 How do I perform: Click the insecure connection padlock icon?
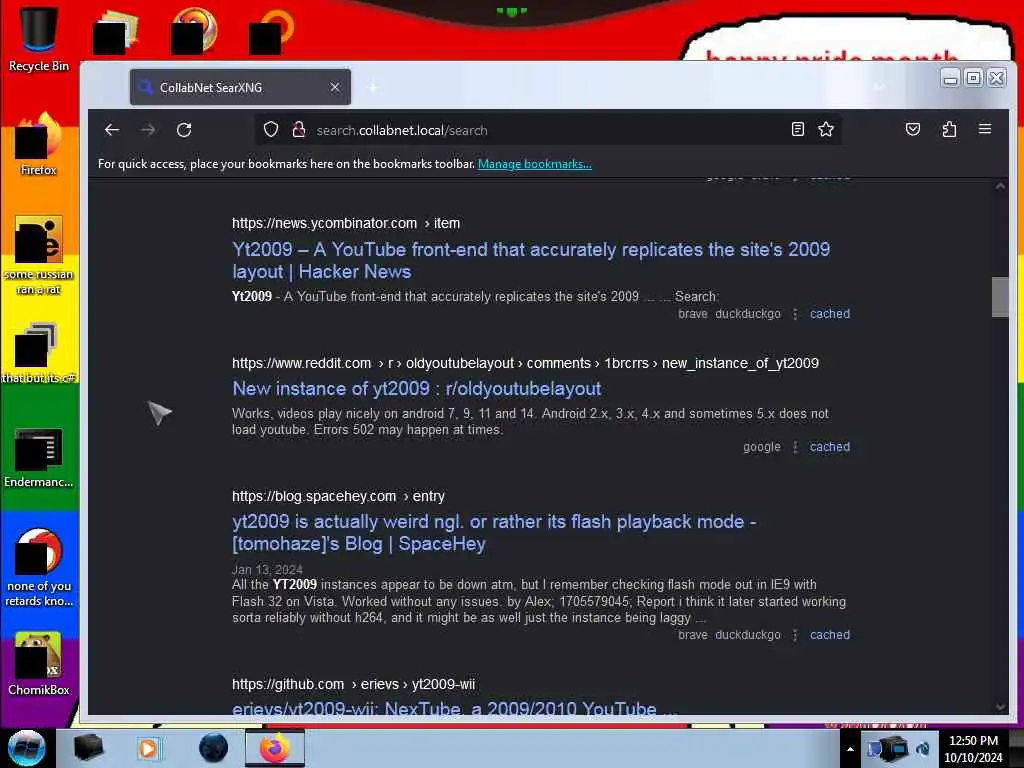298,129
